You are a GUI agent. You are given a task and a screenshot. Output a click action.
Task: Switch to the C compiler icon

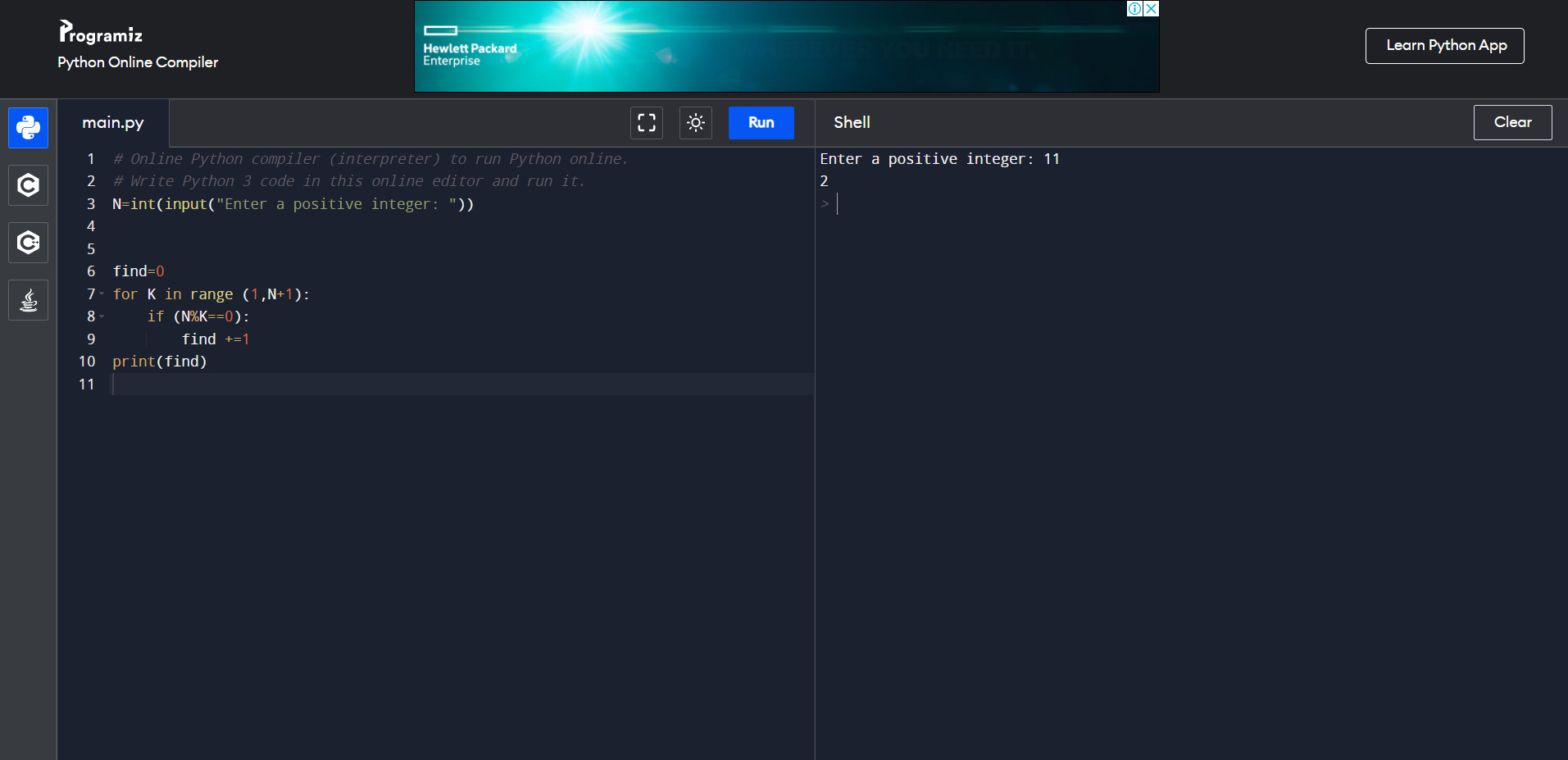click(28, 185)
